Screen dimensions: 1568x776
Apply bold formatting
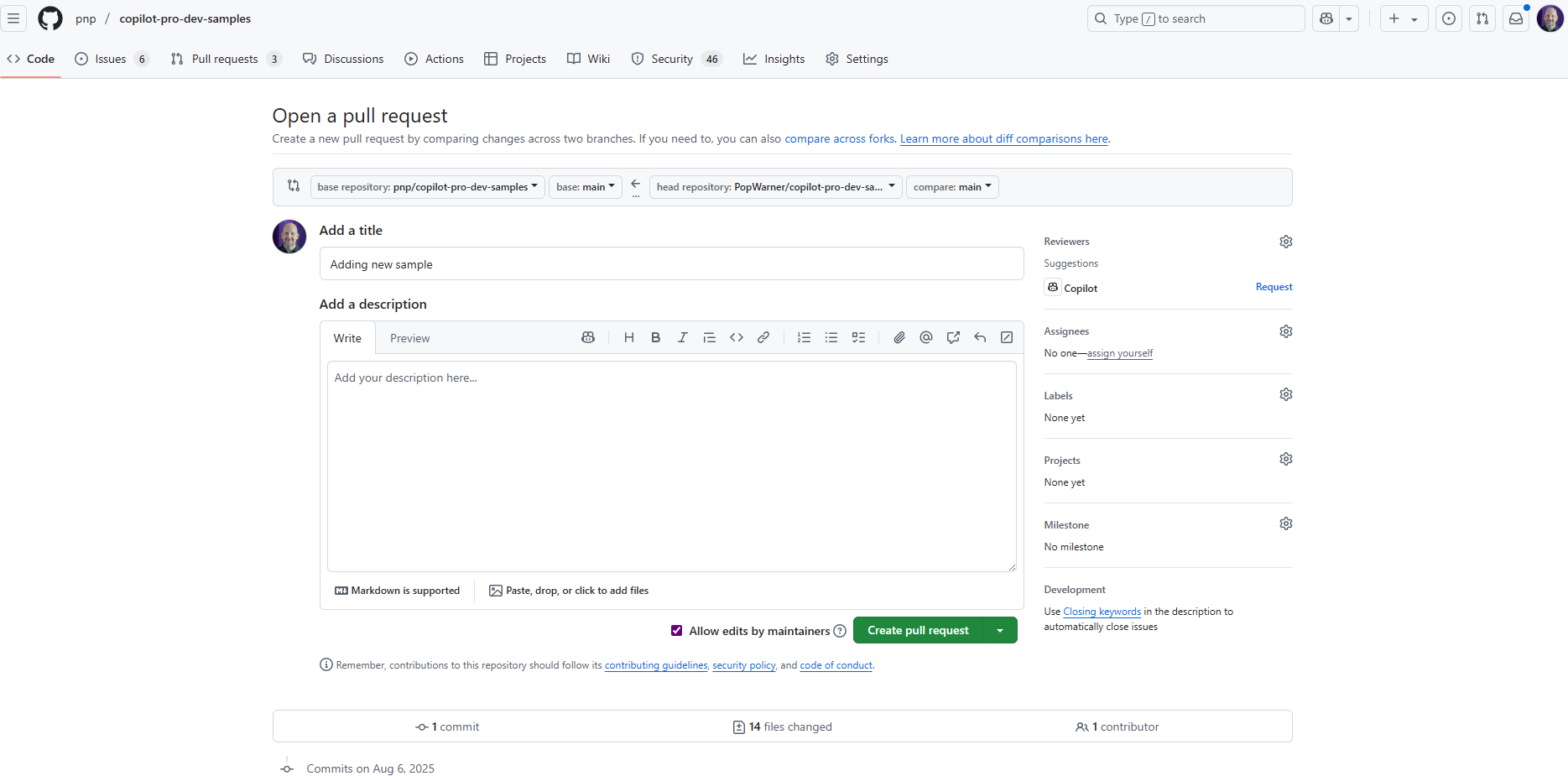656,337
